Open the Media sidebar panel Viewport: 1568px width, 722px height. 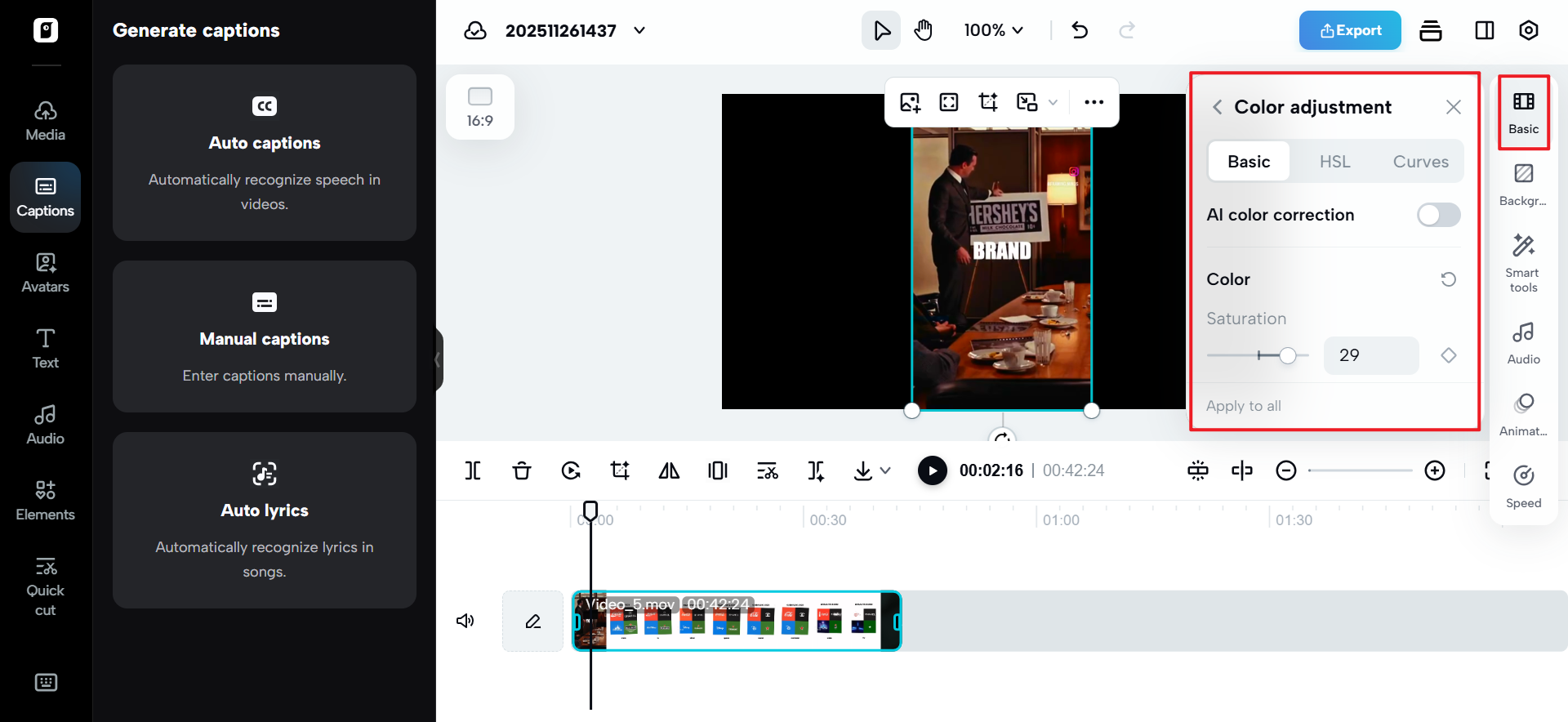(46, 121)
